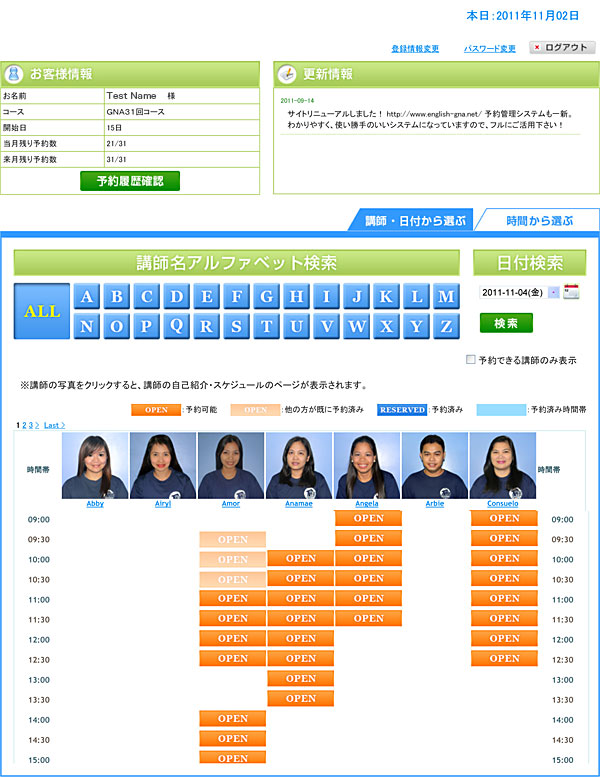Click Amor's faded 09:30 OPEN slot
The width and height of the screenshot is (600, 777).
[232, 540]
